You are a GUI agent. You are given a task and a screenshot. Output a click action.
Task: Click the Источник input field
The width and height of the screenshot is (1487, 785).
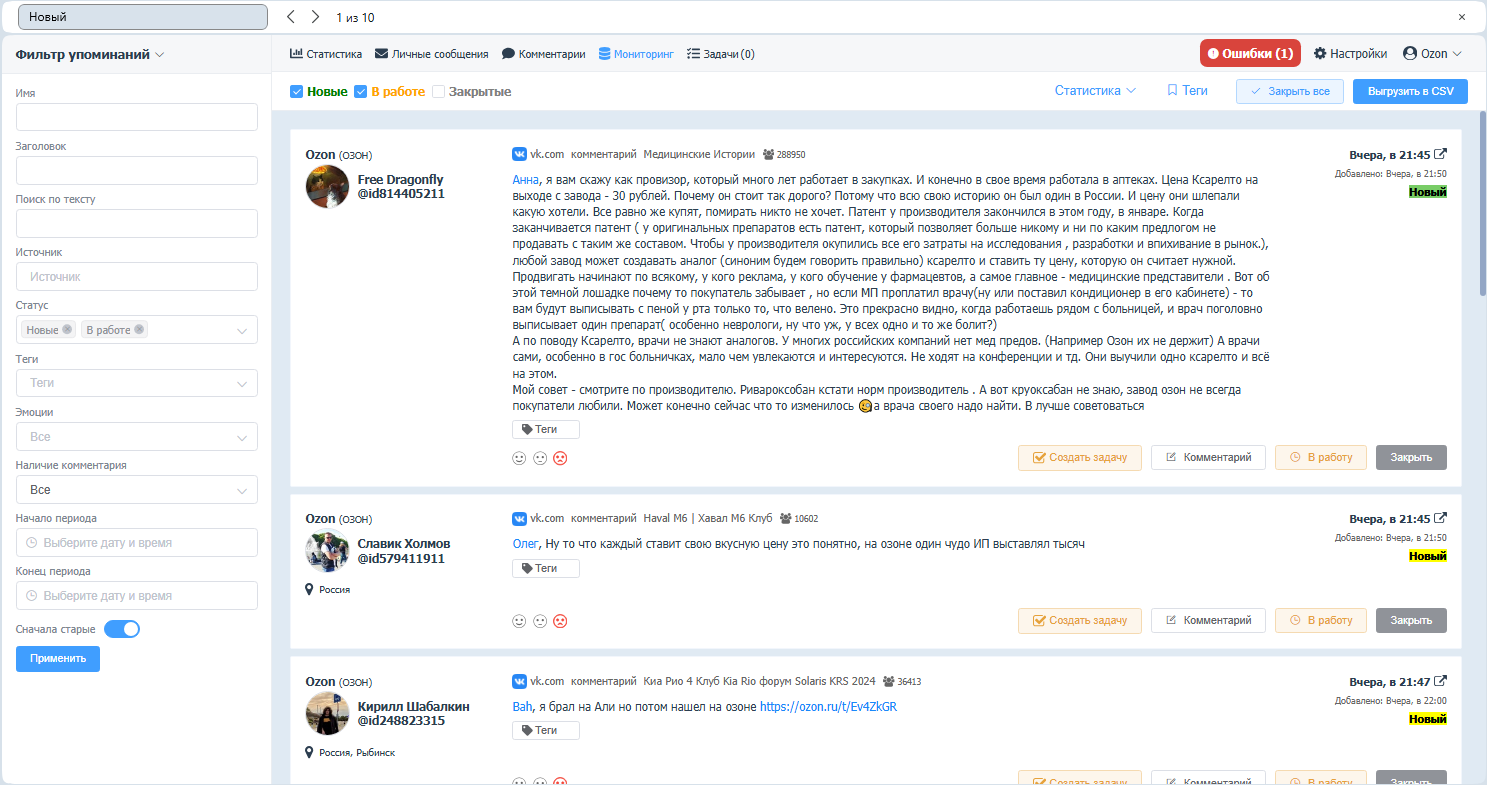click(137, 277)
